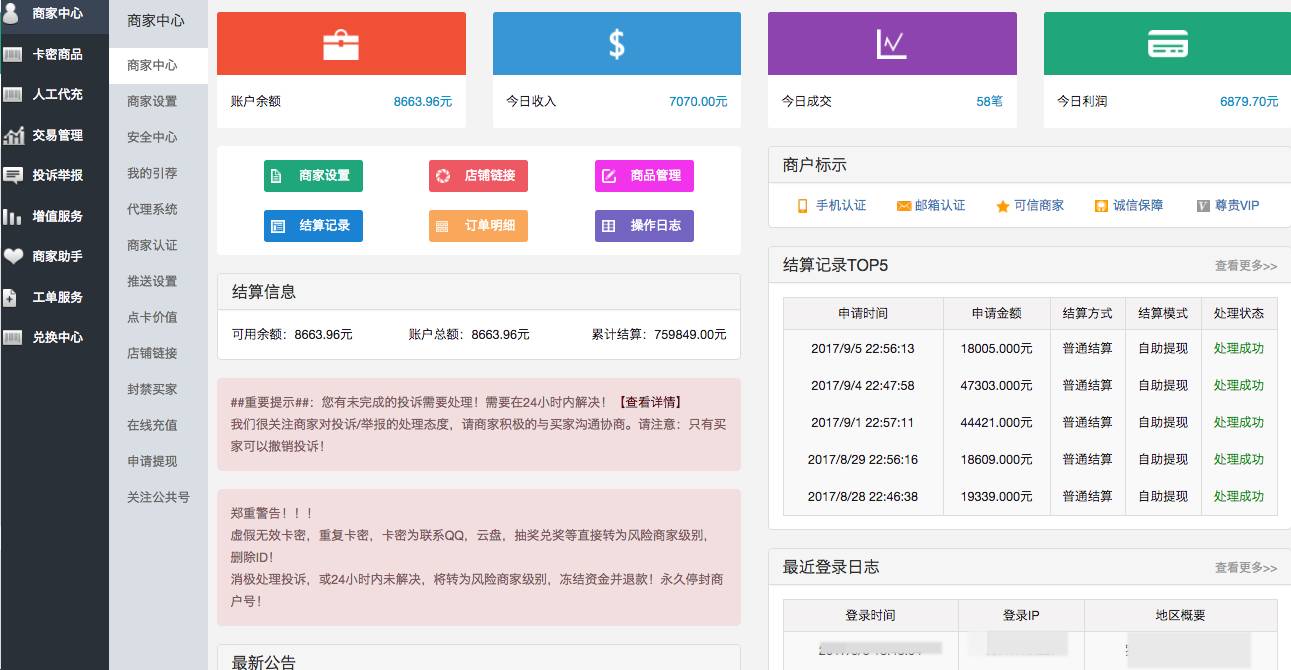Open 关注公众号 submenu item
This screenshot has height=670, width=1291.
click(x=158, y=497)
